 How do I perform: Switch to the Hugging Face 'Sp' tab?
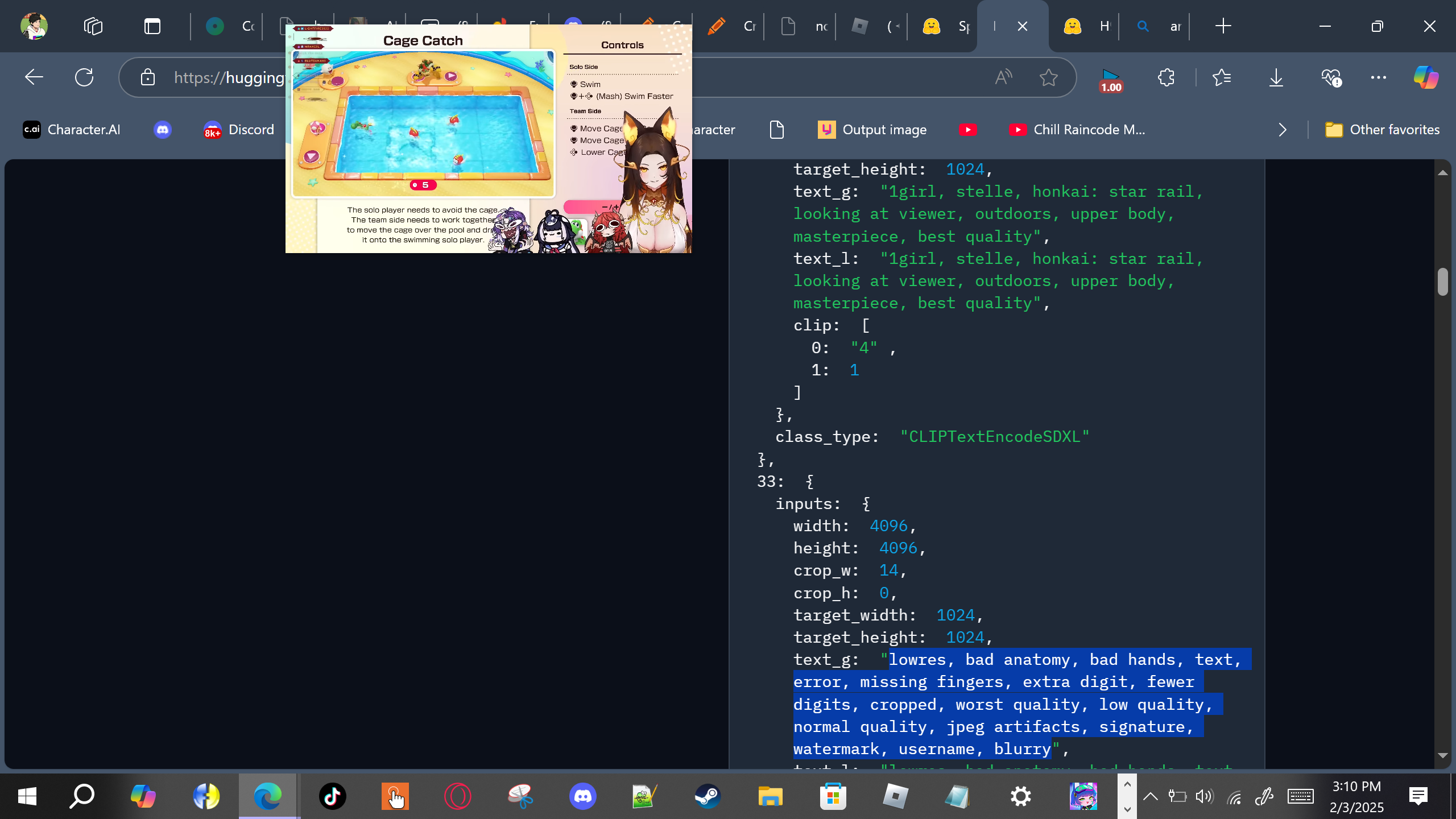944,26
